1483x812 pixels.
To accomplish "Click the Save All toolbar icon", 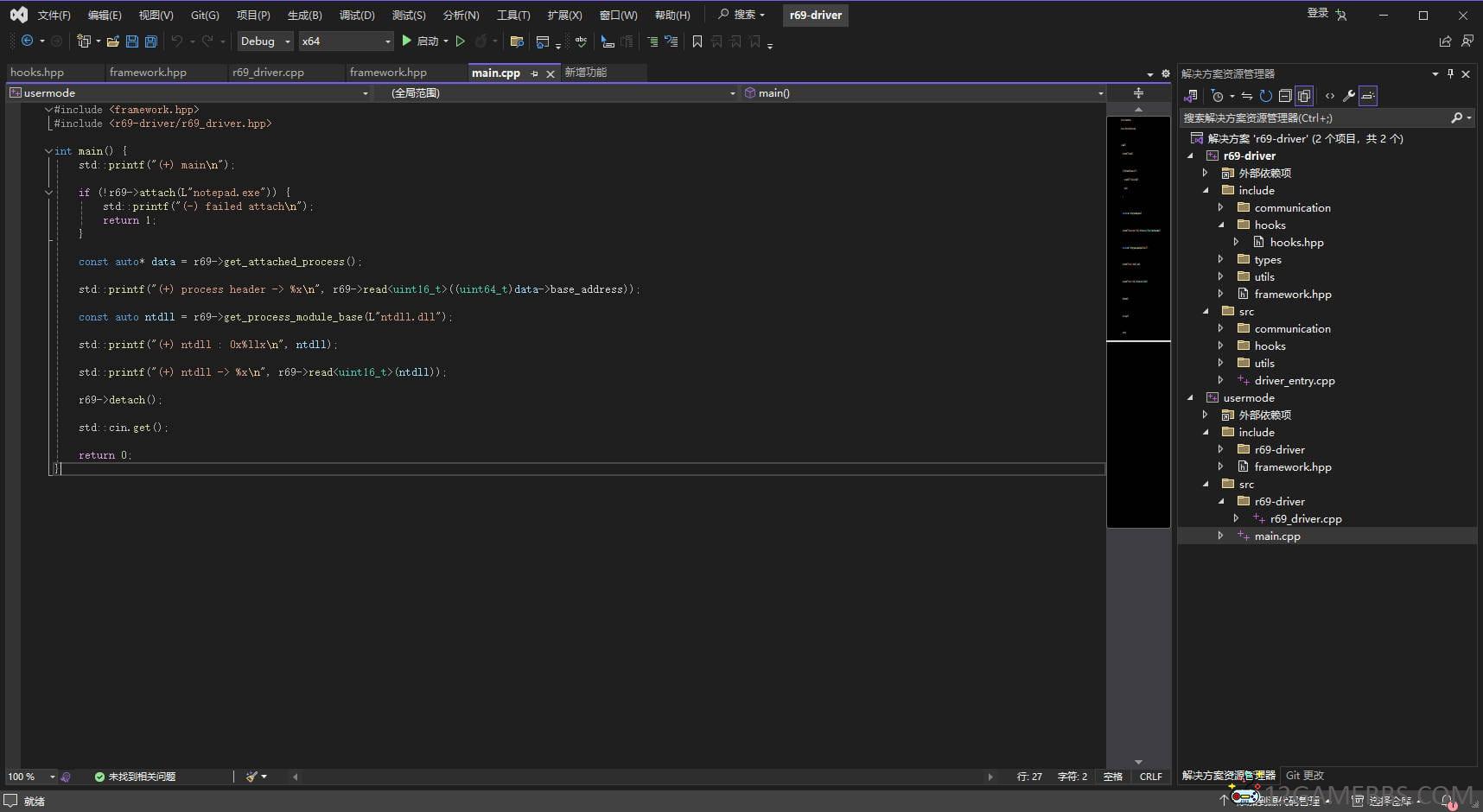I will (151, 41).
